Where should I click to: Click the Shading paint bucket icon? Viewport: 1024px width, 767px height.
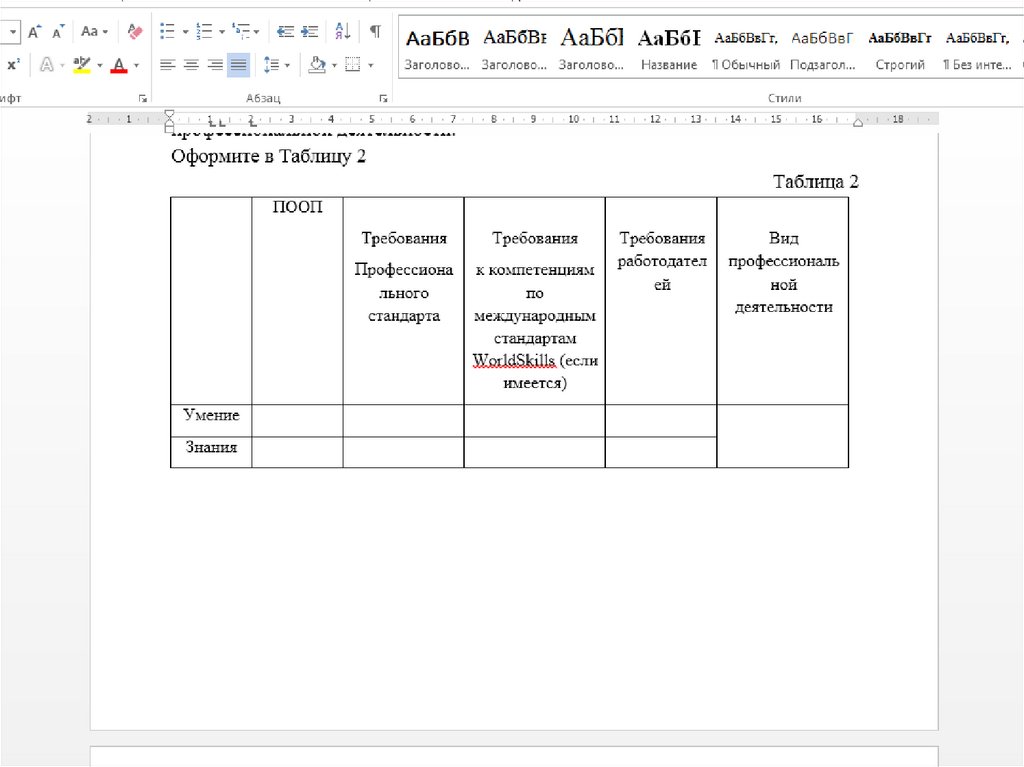(317, 65)
